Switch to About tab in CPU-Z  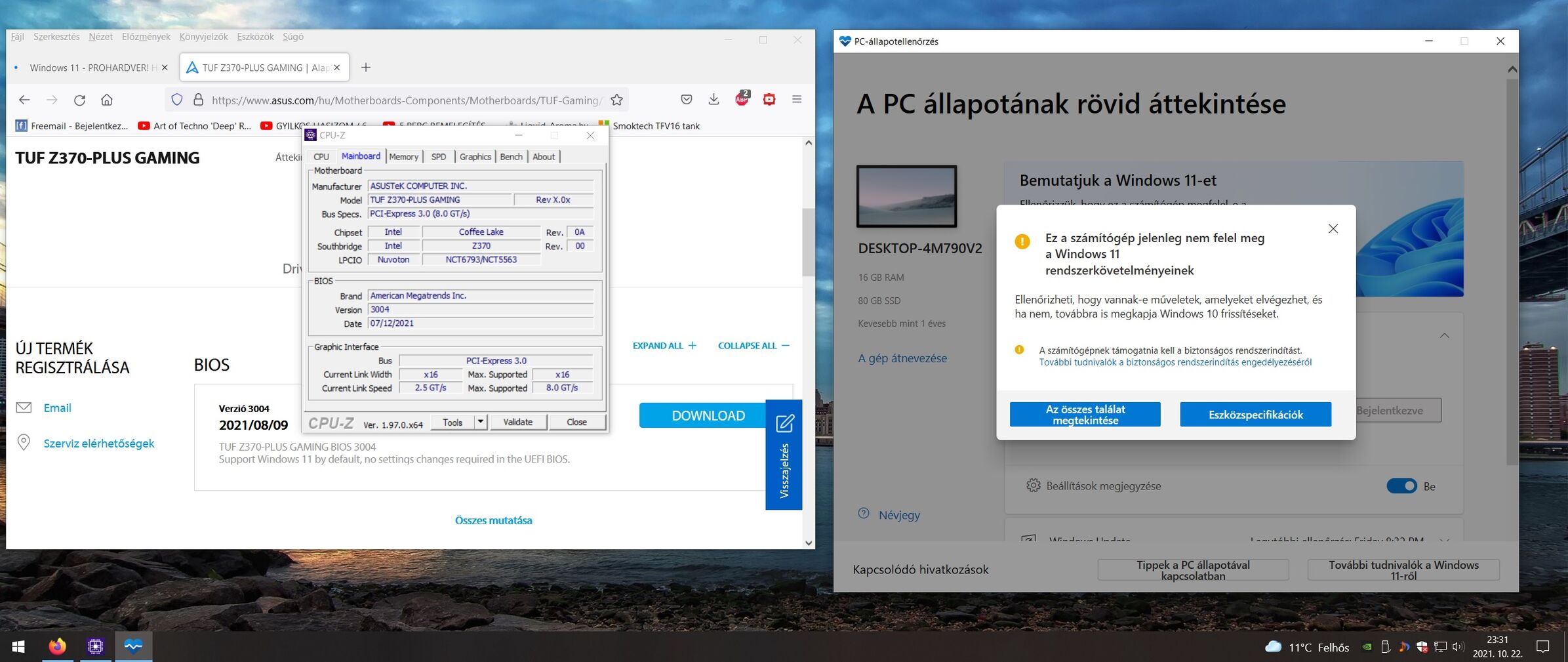pos(544,157)
